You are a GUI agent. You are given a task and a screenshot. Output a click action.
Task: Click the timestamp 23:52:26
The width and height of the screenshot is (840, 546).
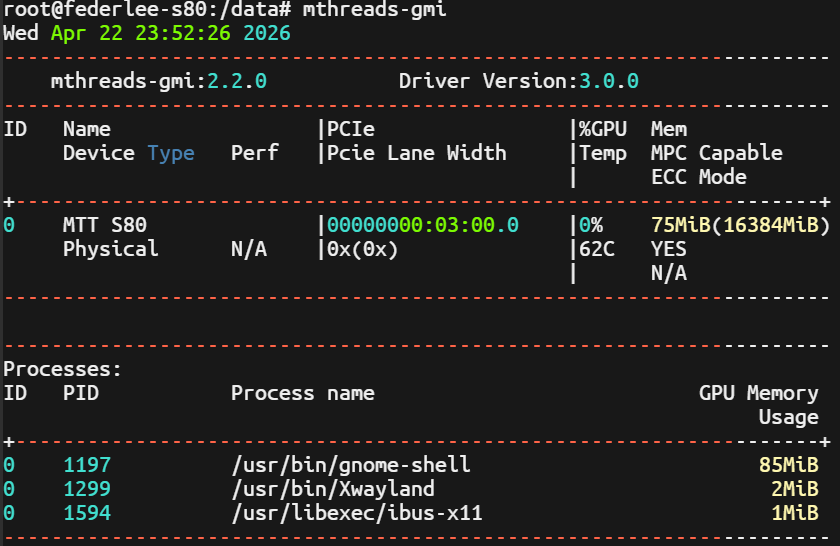[x=183, y=33]
